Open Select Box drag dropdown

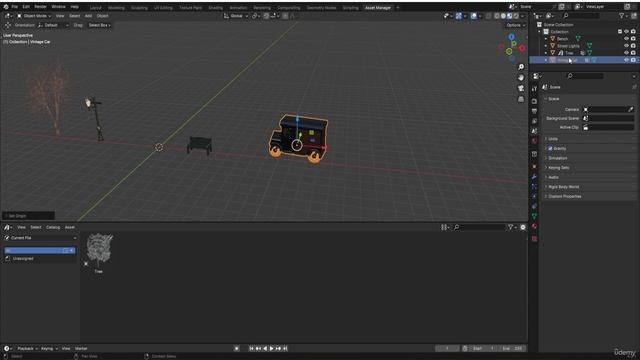100,25
